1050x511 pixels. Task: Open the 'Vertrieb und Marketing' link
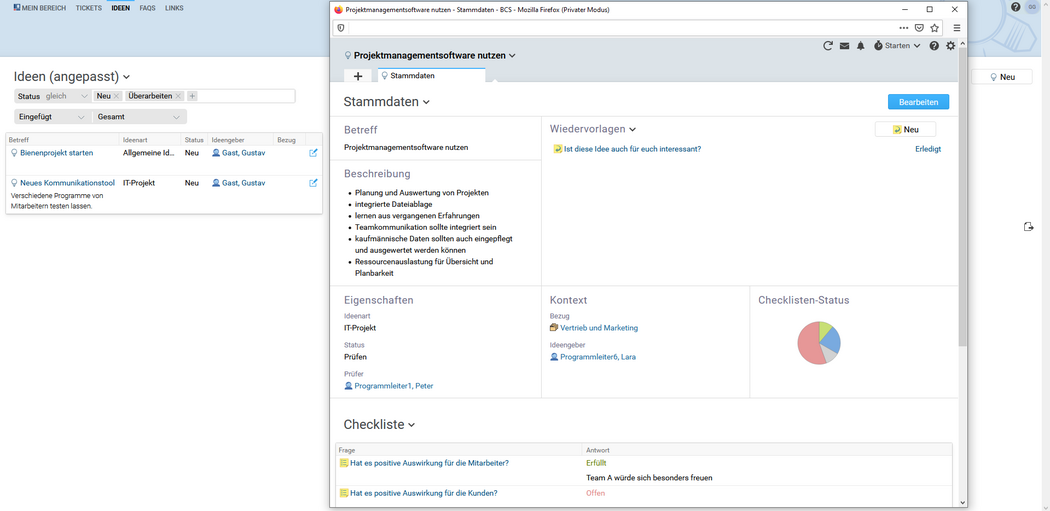click(x=598, y=328)
